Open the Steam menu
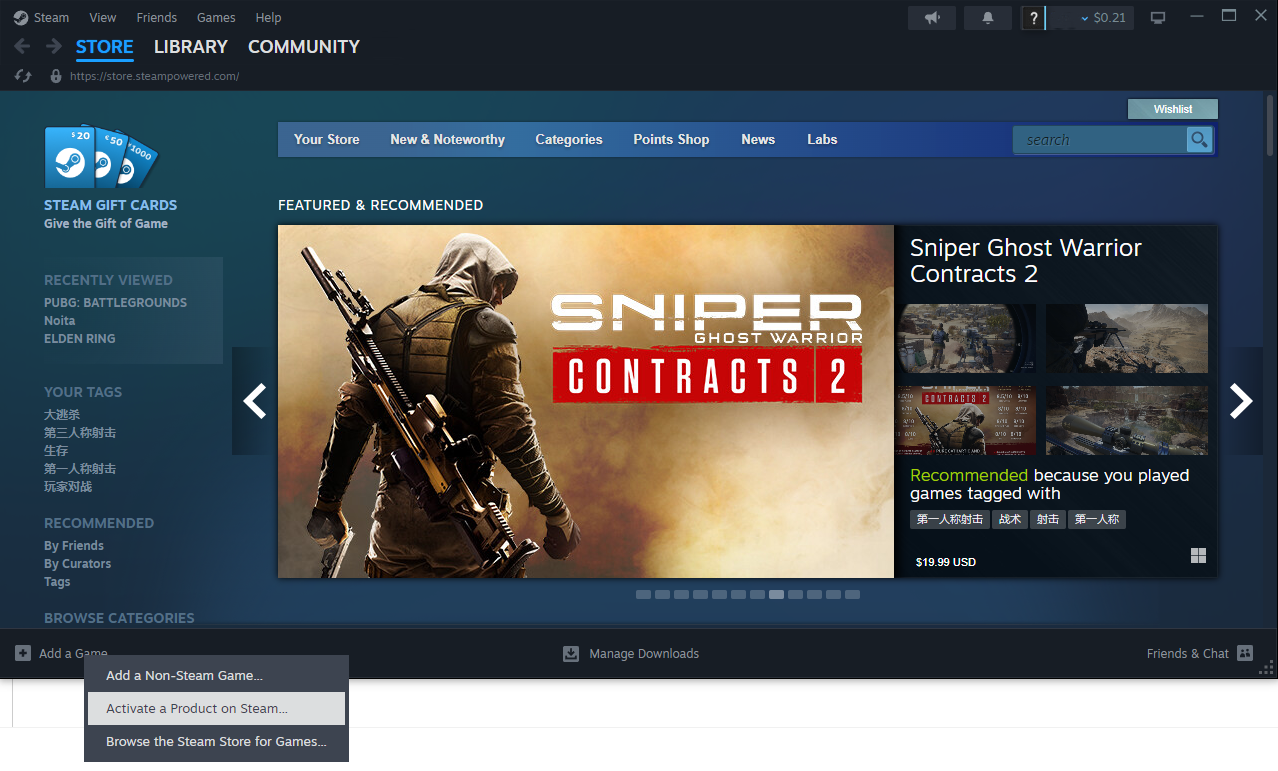 (51, 18)
